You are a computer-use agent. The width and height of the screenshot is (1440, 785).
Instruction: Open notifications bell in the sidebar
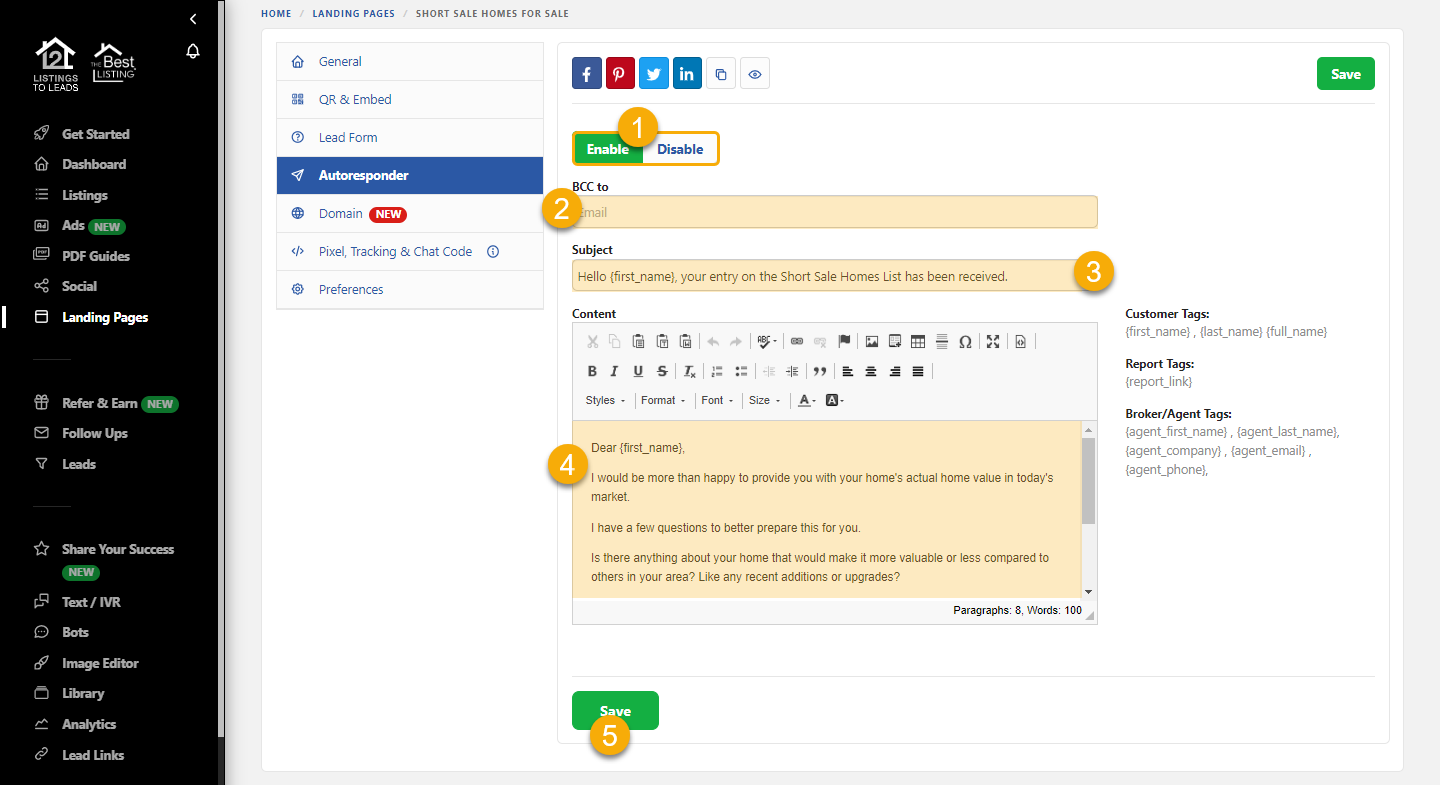pyautogui.click(x=193, y=52)
